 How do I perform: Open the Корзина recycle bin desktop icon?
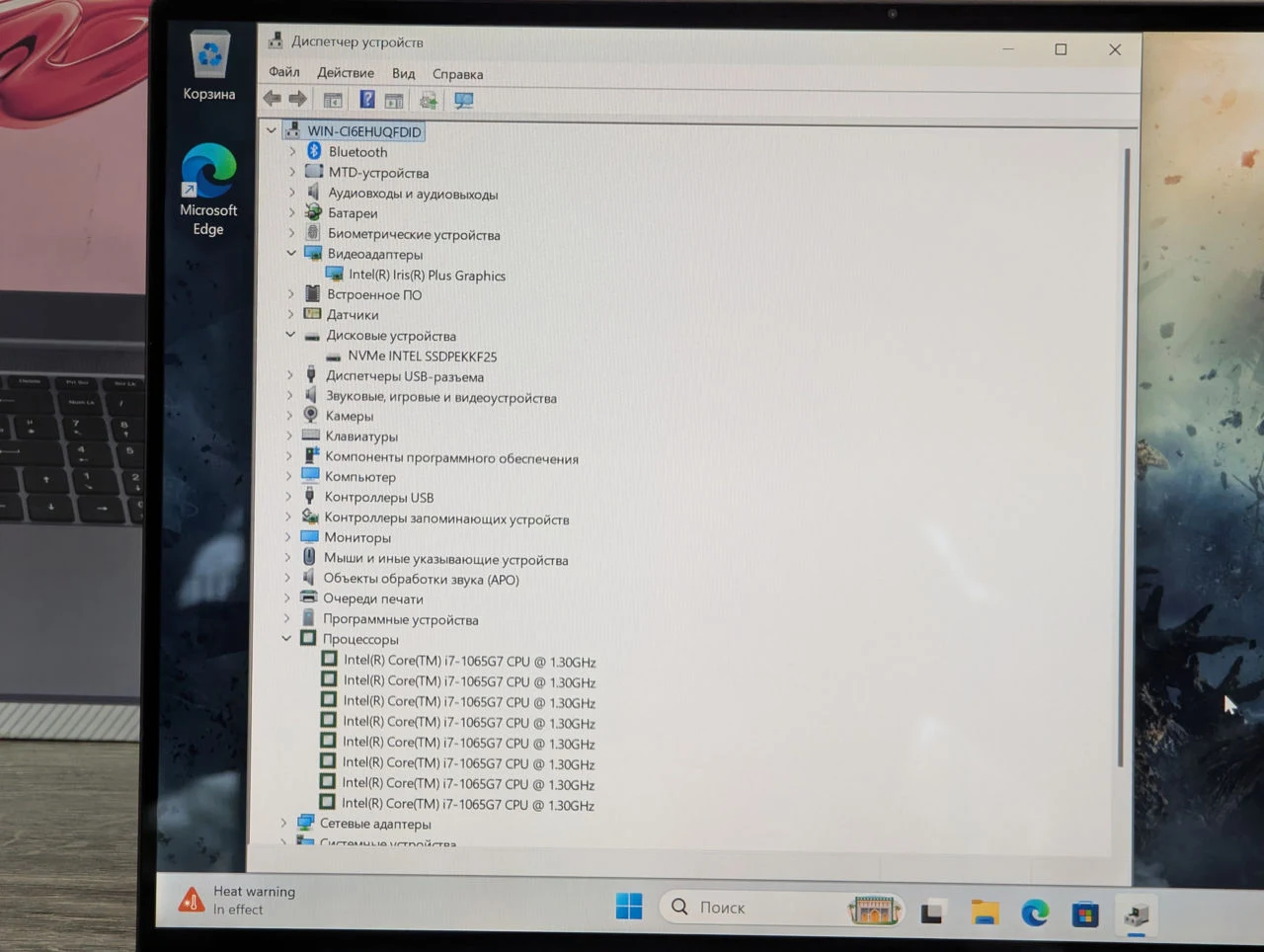point(209,66)
